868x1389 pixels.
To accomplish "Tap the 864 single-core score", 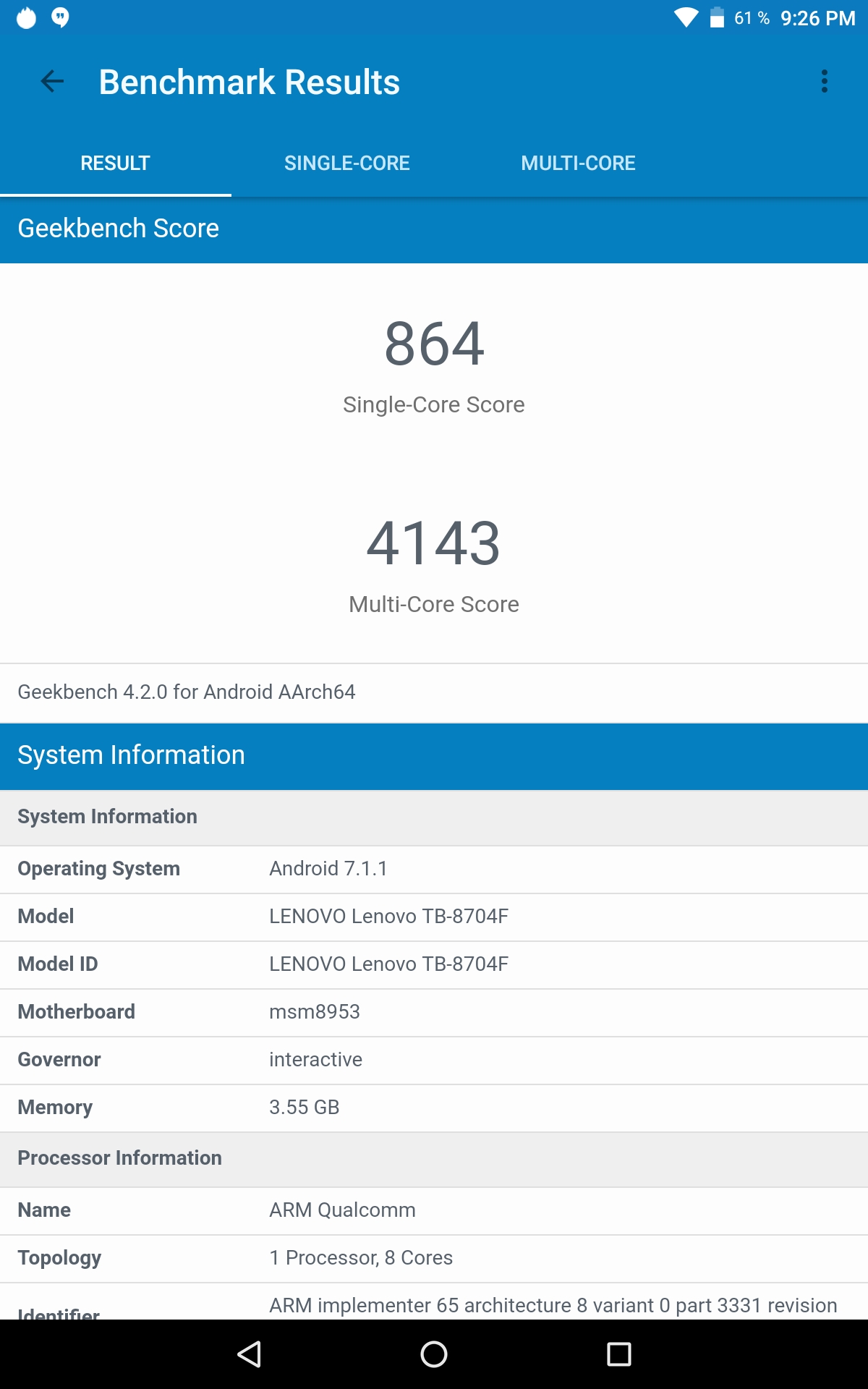I will (434, 344).
